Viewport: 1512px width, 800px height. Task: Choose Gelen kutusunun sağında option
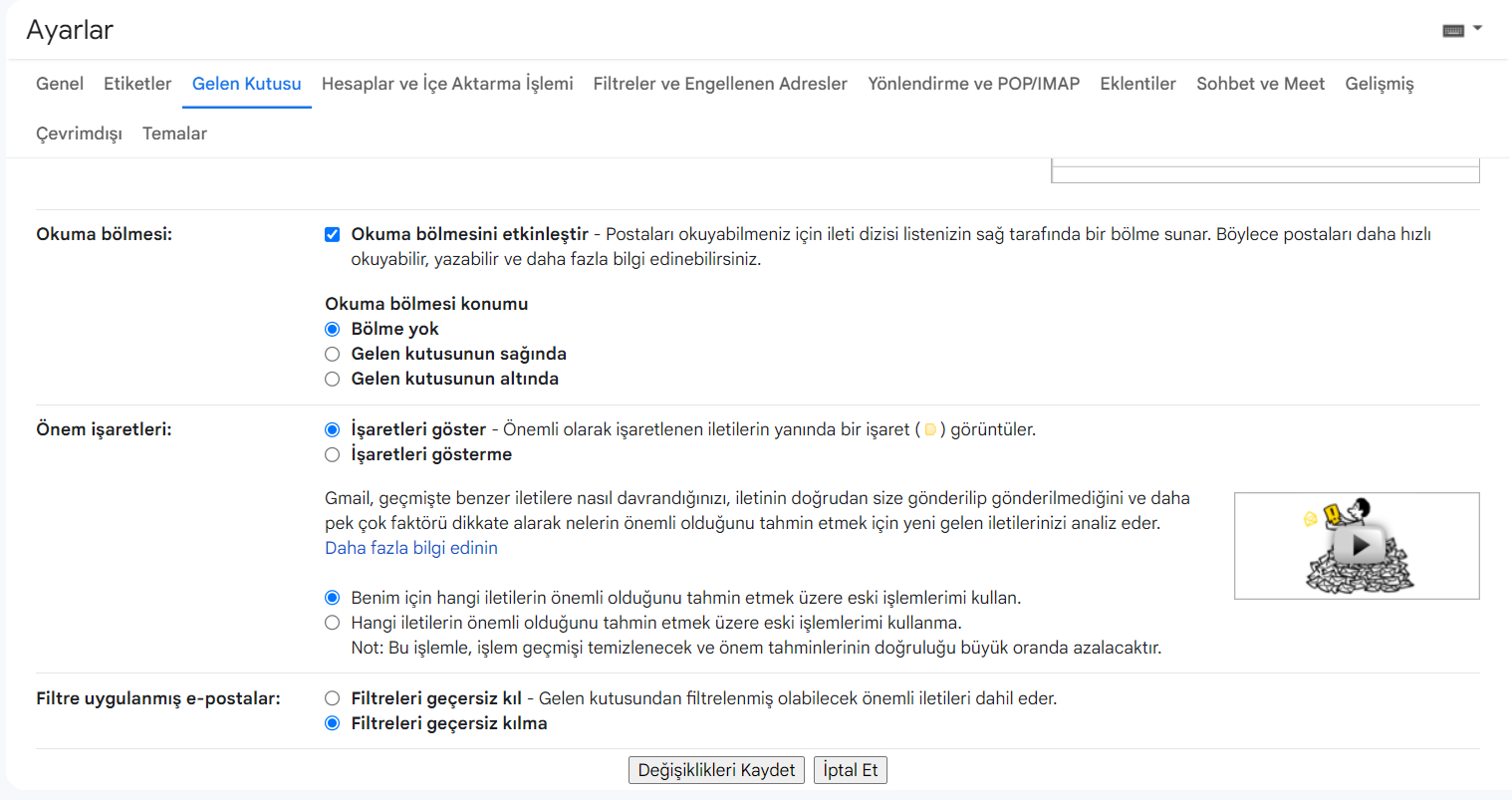click(333, 355)
